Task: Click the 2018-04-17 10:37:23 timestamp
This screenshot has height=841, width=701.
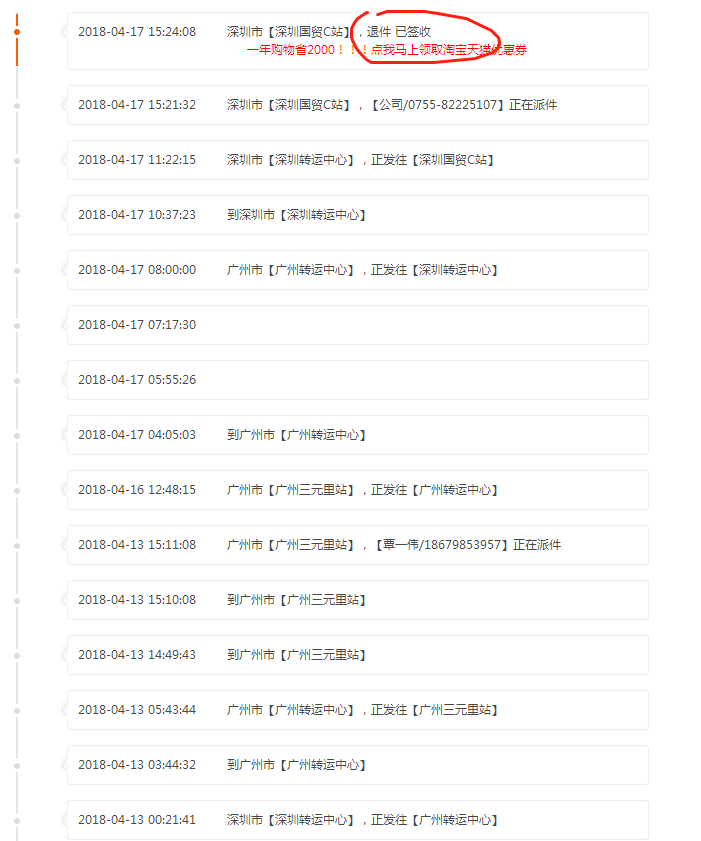Action: [x=137, y=215]
